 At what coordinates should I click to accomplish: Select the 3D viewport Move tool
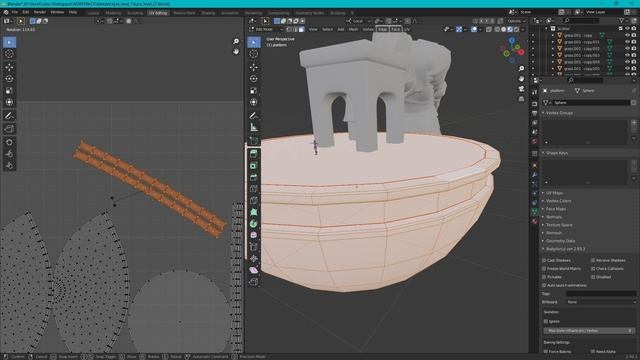253,67
